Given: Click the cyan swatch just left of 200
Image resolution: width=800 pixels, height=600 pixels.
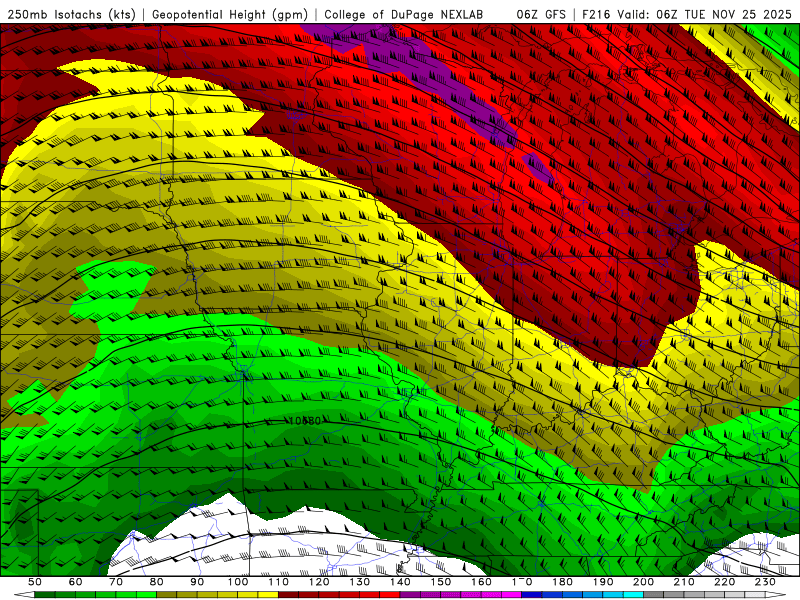Looking at the screenshot, I should click(x=633, y=595).
